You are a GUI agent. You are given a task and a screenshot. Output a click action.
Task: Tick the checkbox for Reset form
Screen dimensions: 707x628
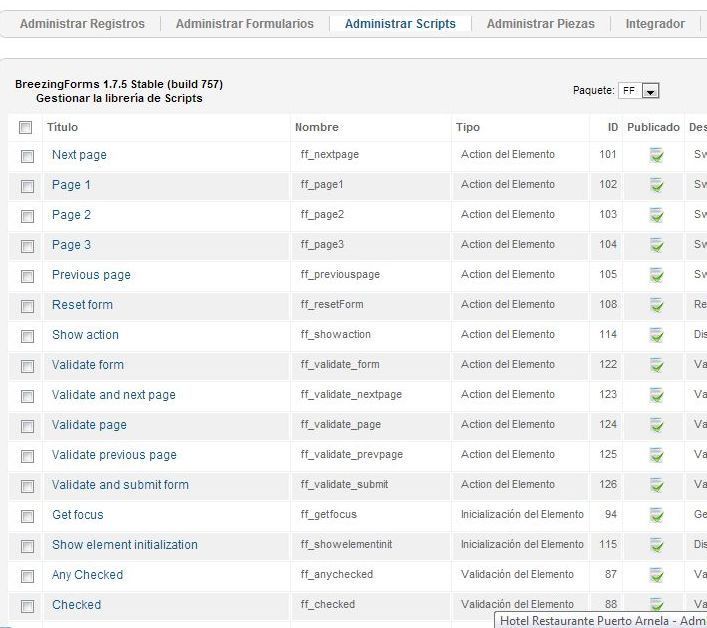pos(28,307)
